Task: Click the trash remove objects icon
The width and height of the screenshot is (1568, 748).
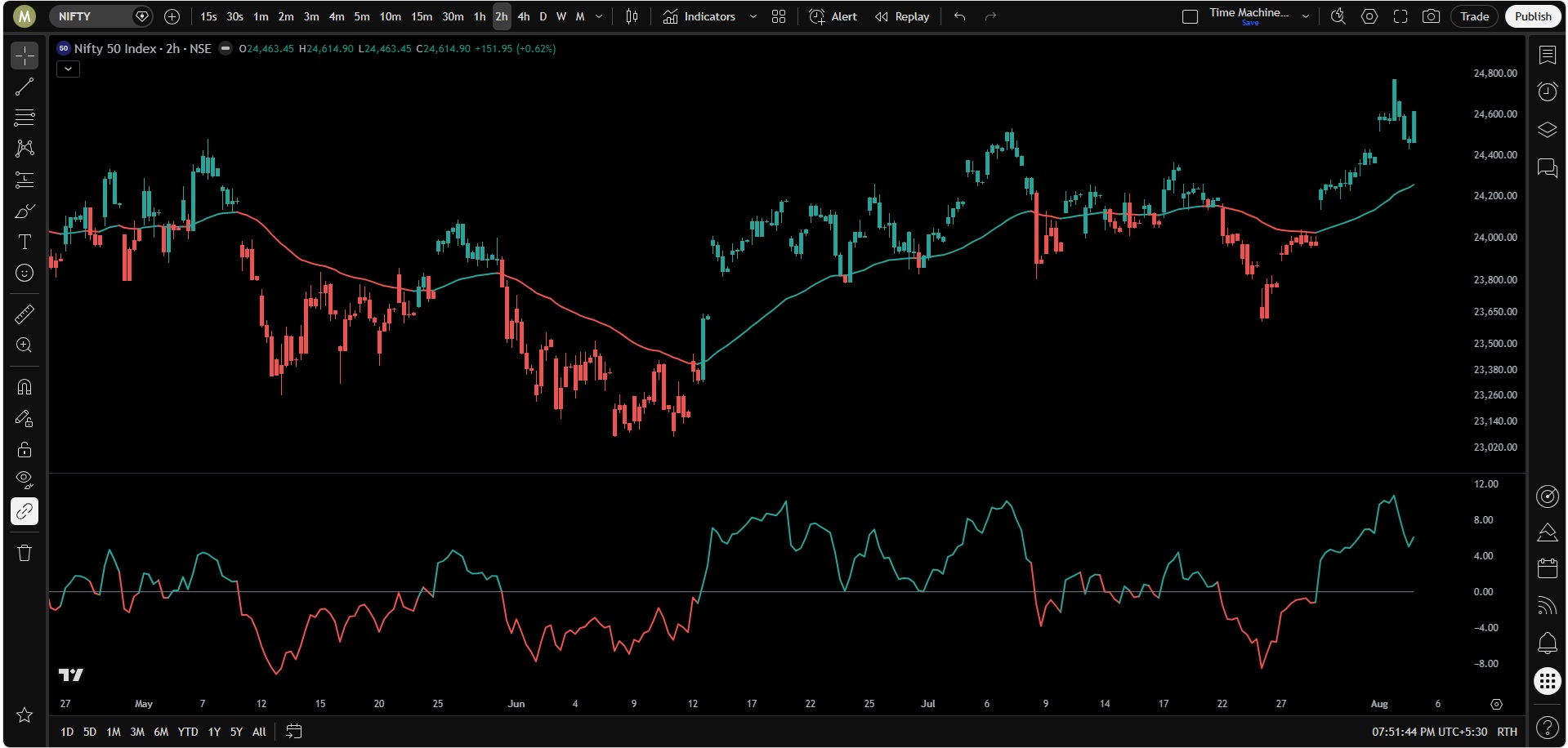Action: pos(25,553)
